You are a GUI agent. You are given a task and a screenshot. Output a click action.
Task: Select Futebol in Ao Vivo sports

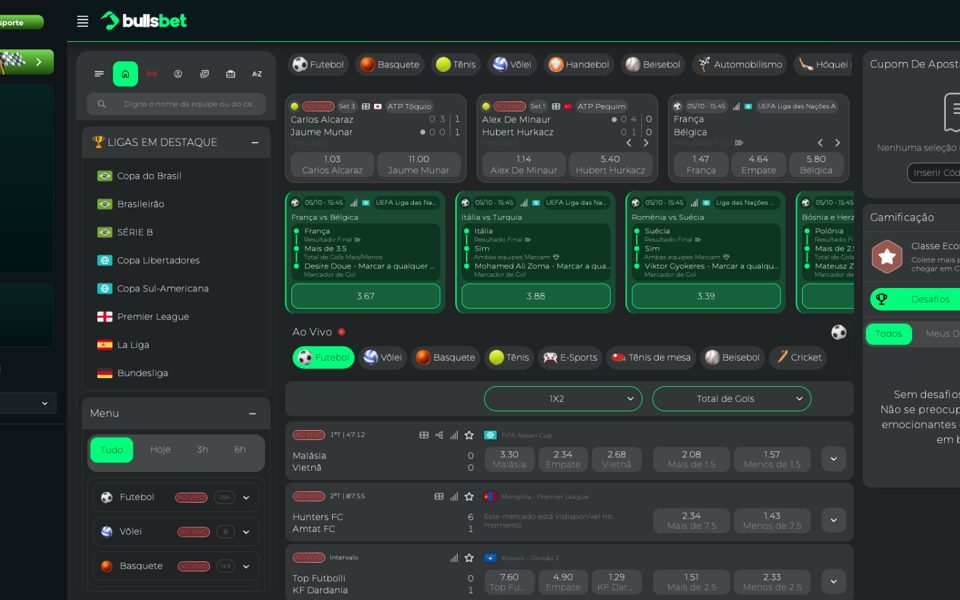323,358
